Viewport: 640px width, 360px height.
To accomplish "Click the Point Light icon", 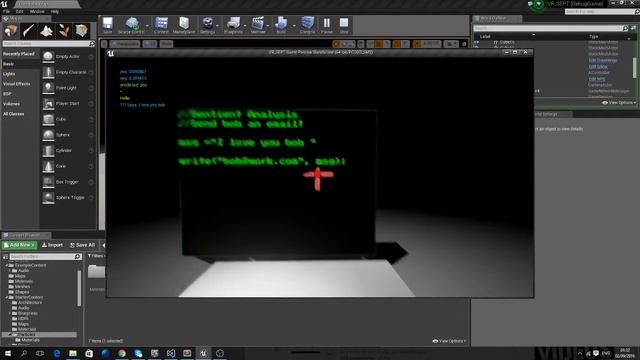I will point(48,88).
